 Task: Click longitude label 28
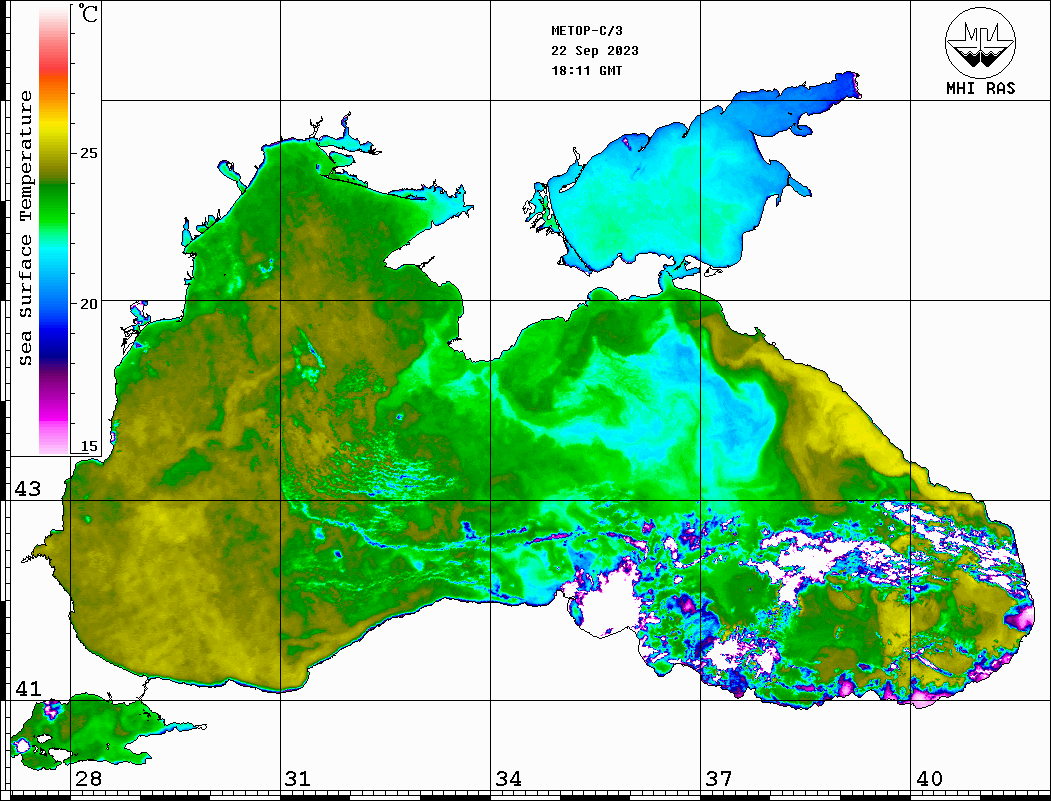coord(88,778)
